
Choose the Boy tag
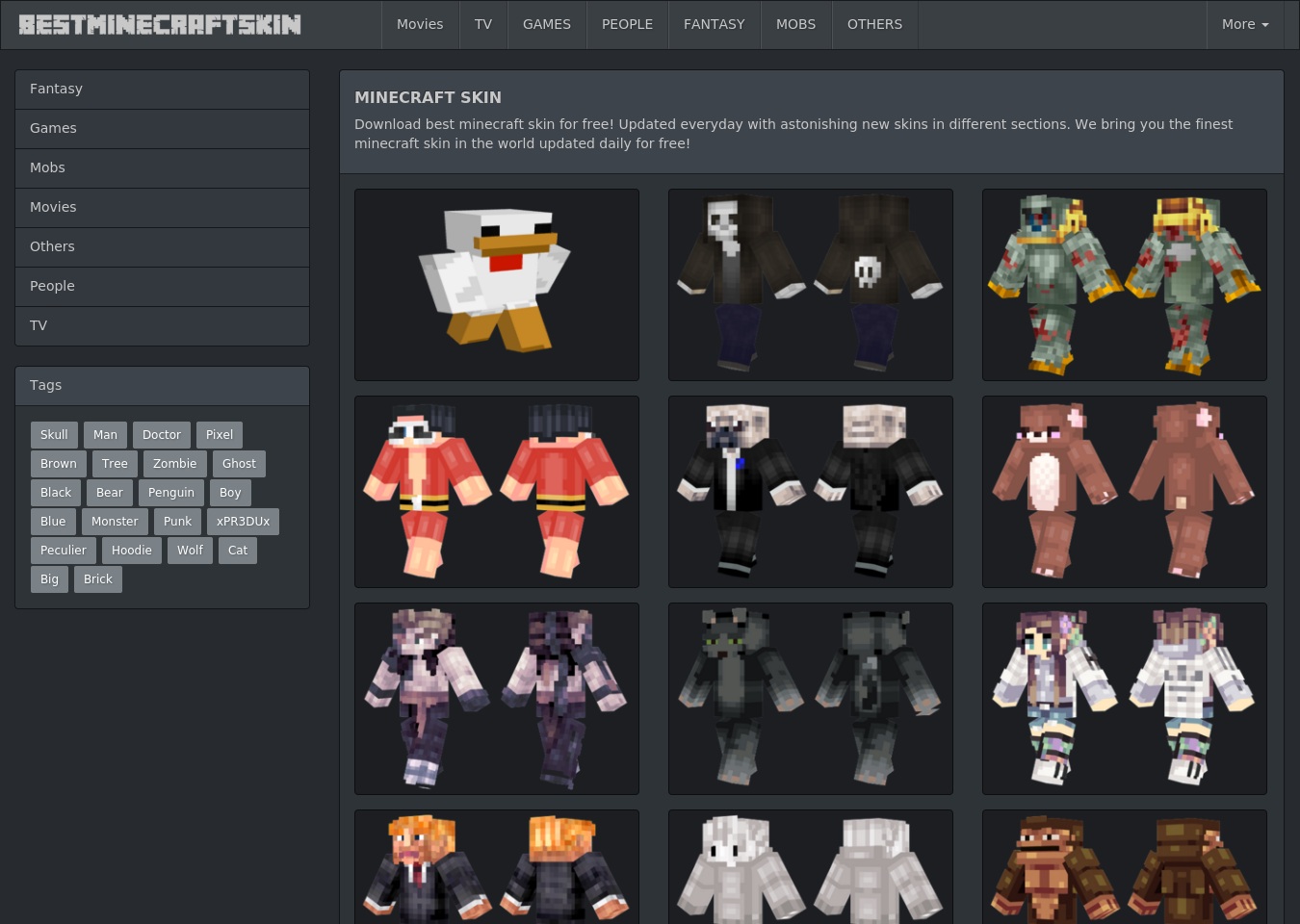(x=230, y=493)
